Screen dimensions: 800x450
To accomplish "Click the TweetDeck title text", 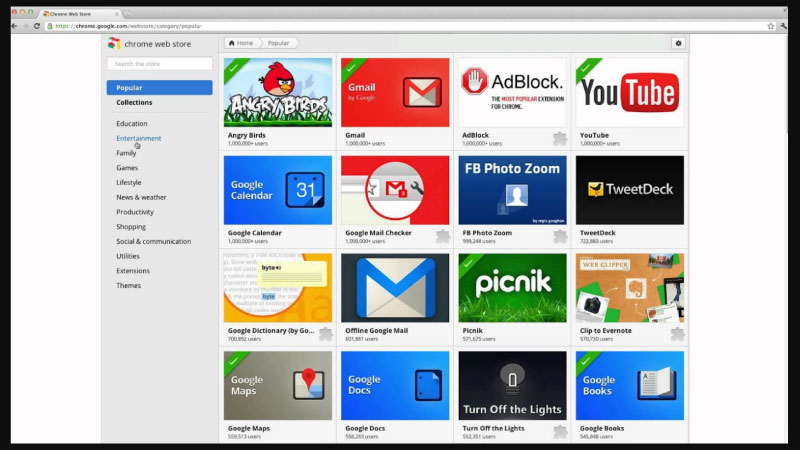I will 597,233.
